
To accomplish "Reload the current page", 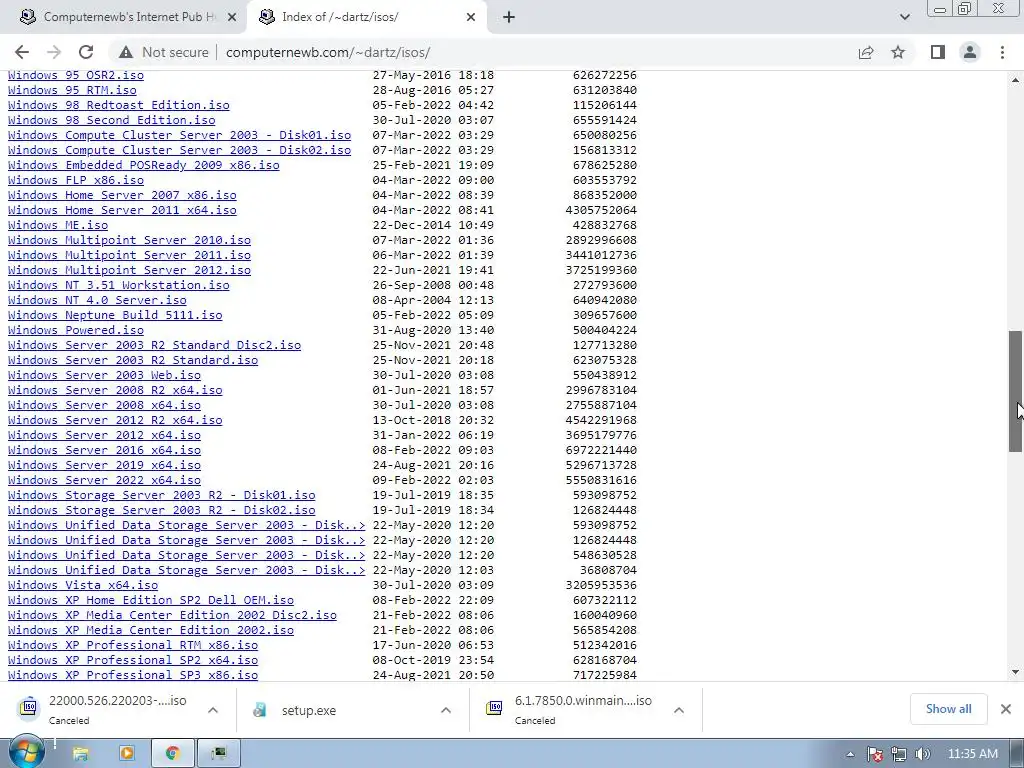I will (x=86, y=52).
